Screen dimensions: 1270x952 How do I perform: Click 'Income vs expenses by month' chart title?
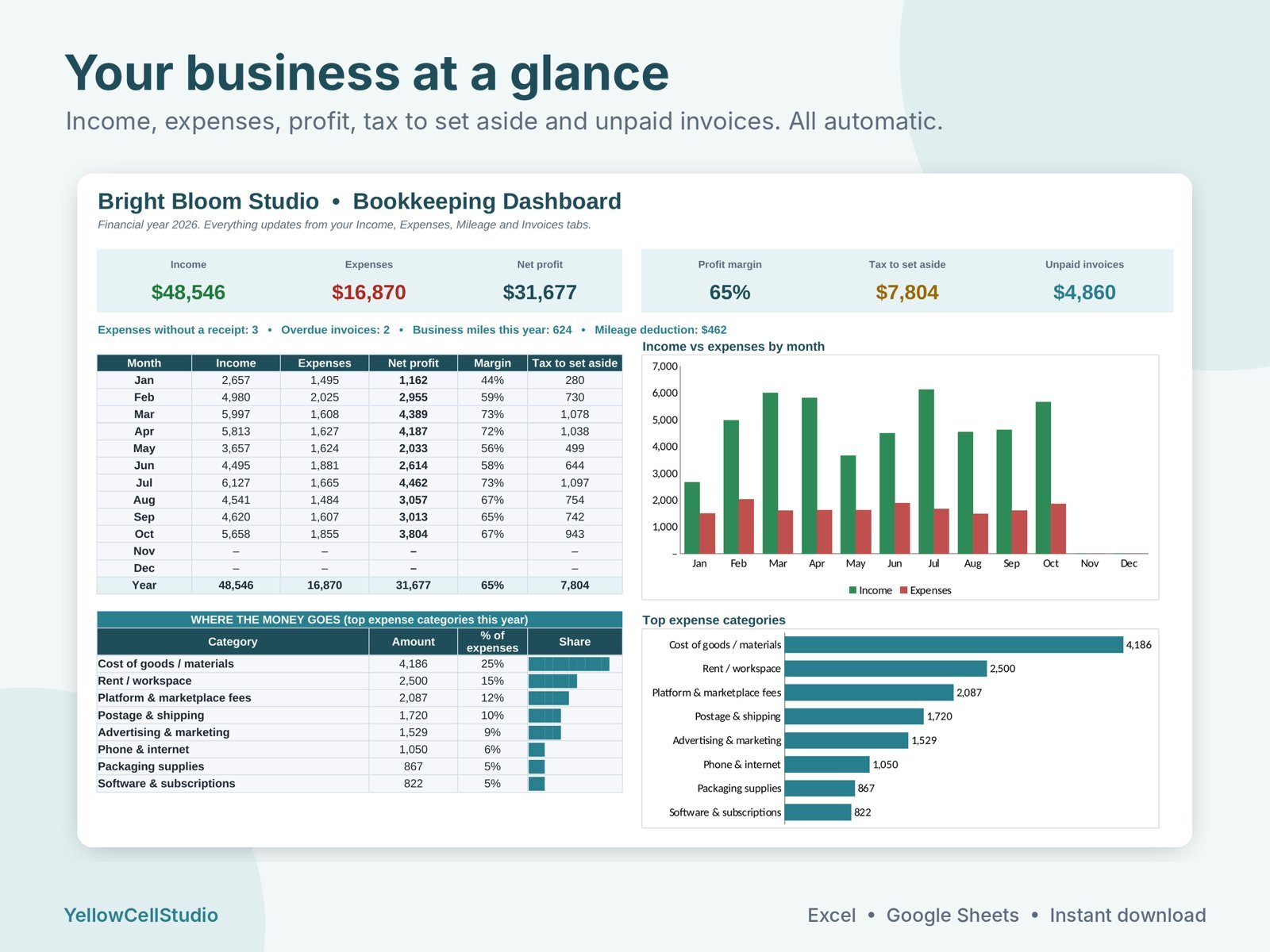point(733,347)
